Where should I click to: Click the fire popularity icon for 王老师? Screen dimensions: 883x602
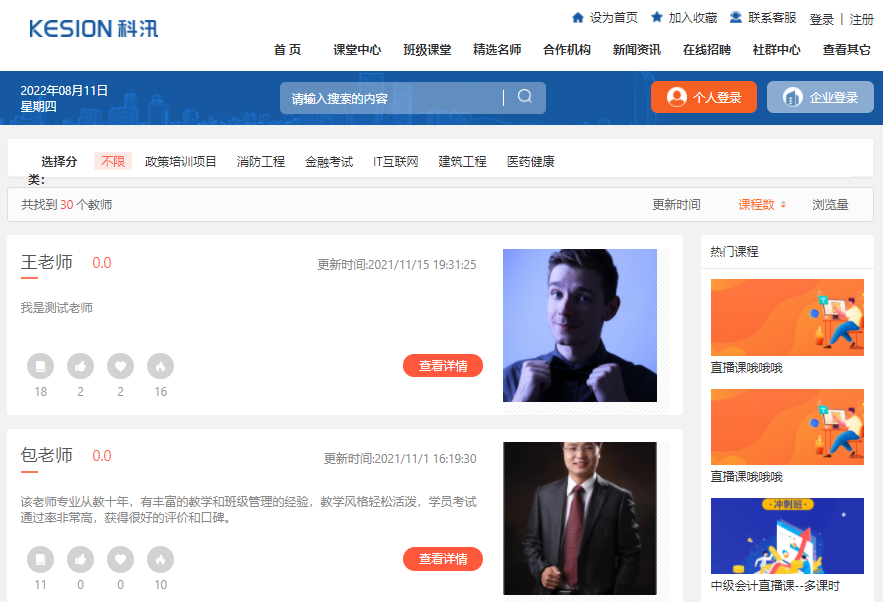[160, 366]
